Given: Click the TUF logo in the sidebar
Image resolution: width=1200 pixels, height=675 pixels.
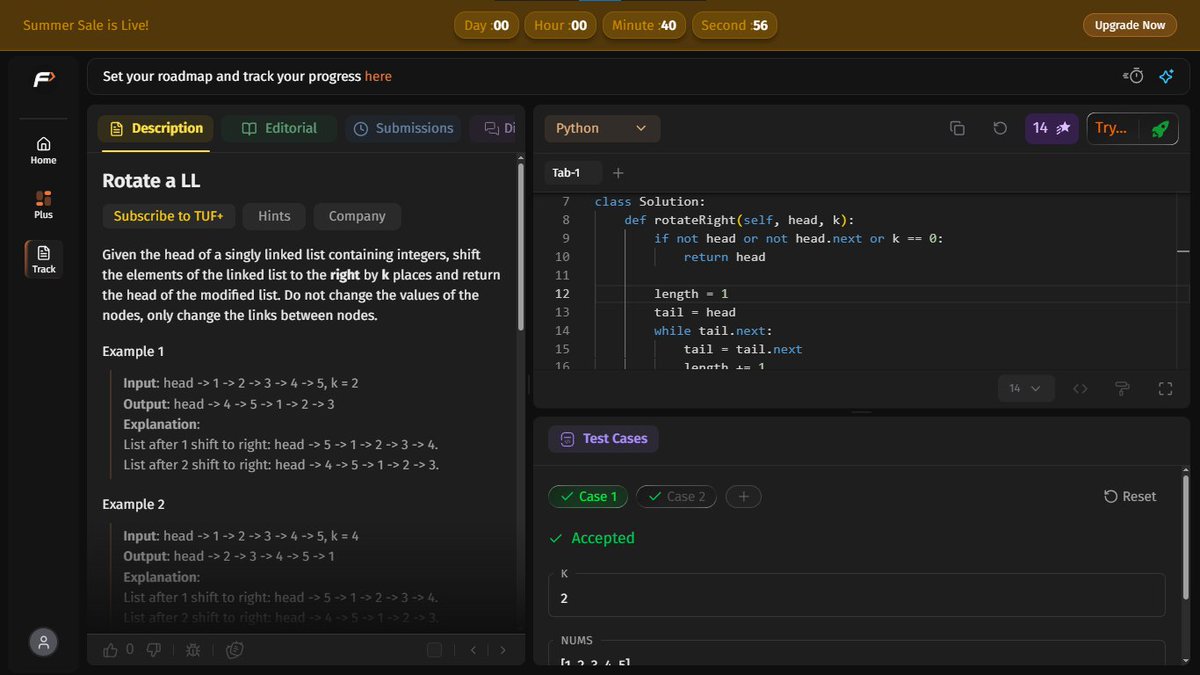Looking at the screenshot, I should click(x=43, y=79).
